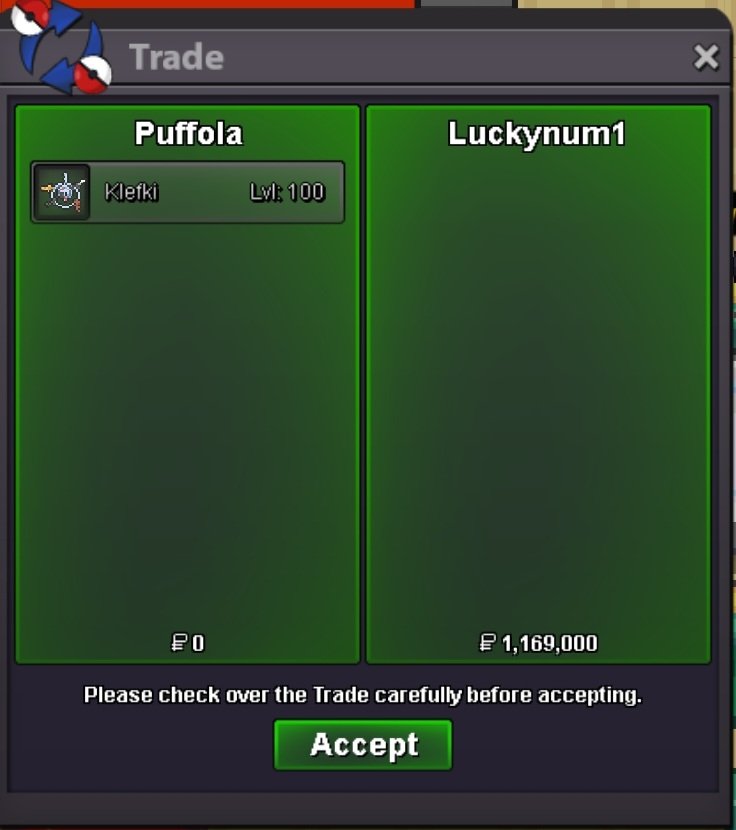Click the gray segment beside red bar
This screenshot has height=830, width=736.
tap(466, 3)
